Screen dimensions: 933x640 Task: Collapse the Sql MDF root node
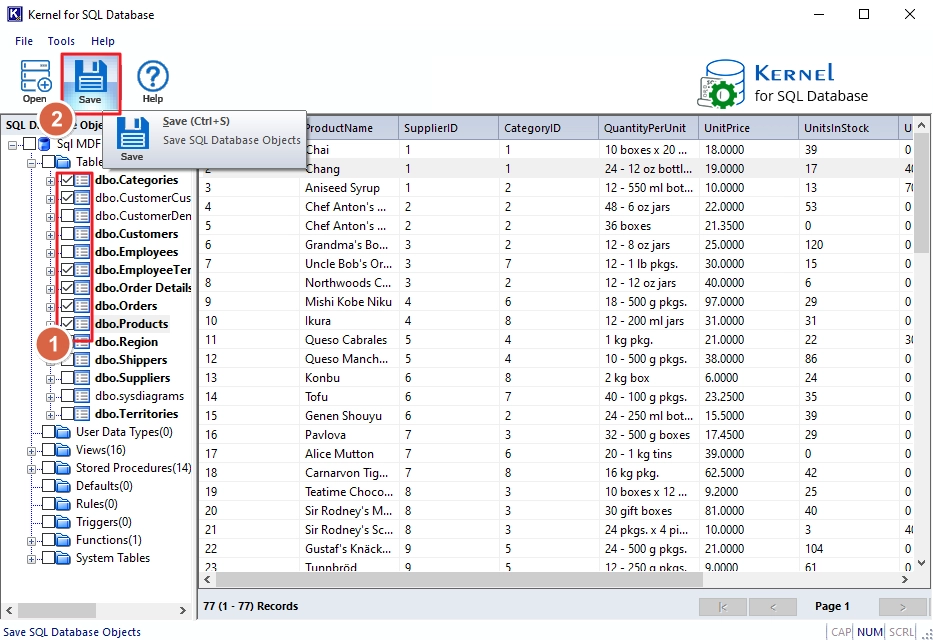12,145
